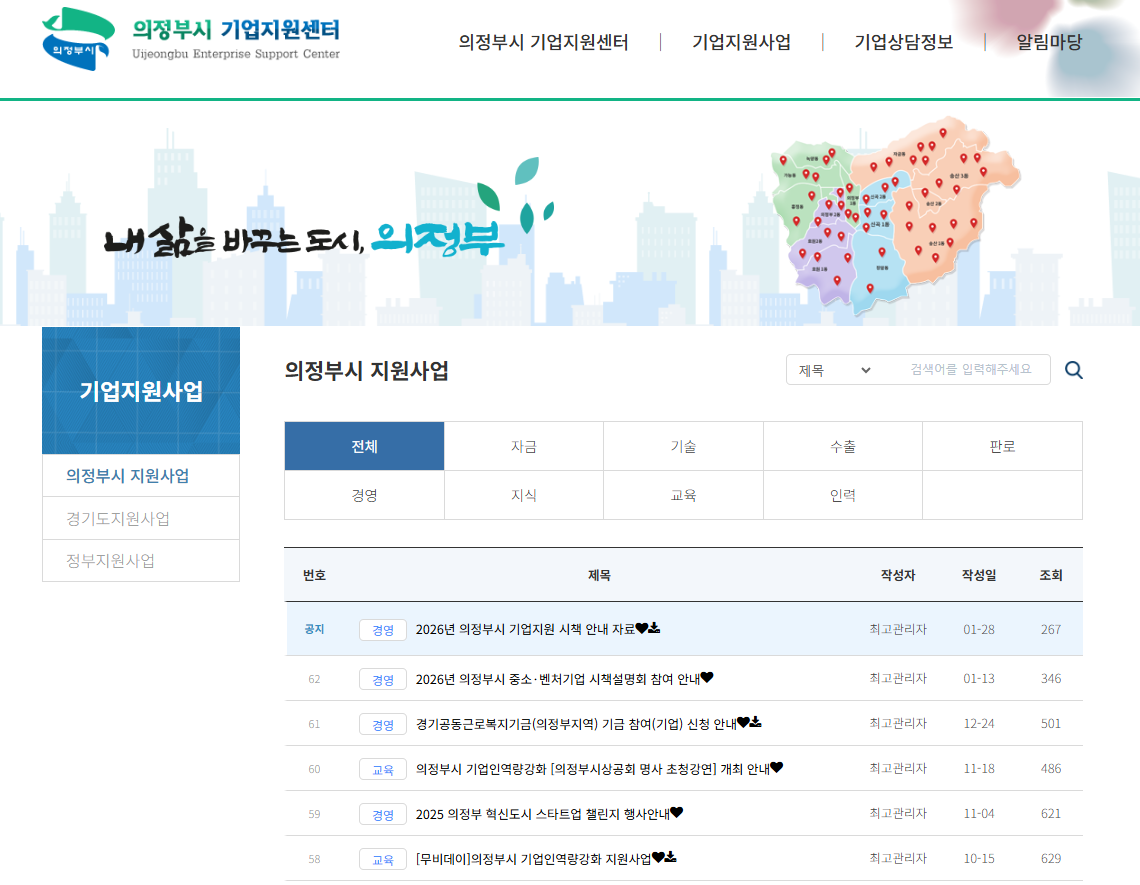Open 경기도지원사업 in the sidebar
This screenshot has width=1140, height=885.
point(118,518)
